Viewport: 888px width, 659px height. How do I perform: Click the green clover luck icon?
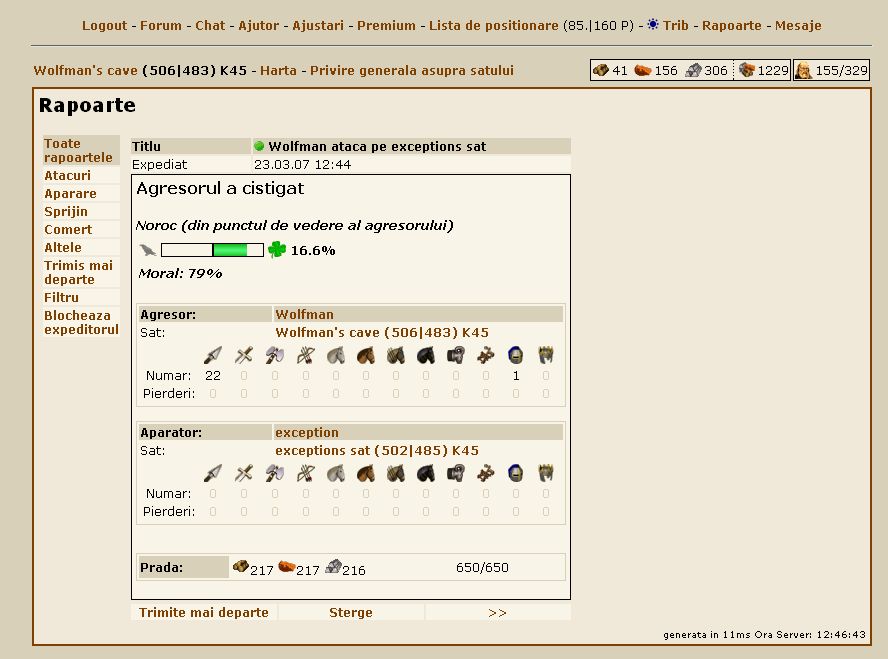[x=277, y=250]
